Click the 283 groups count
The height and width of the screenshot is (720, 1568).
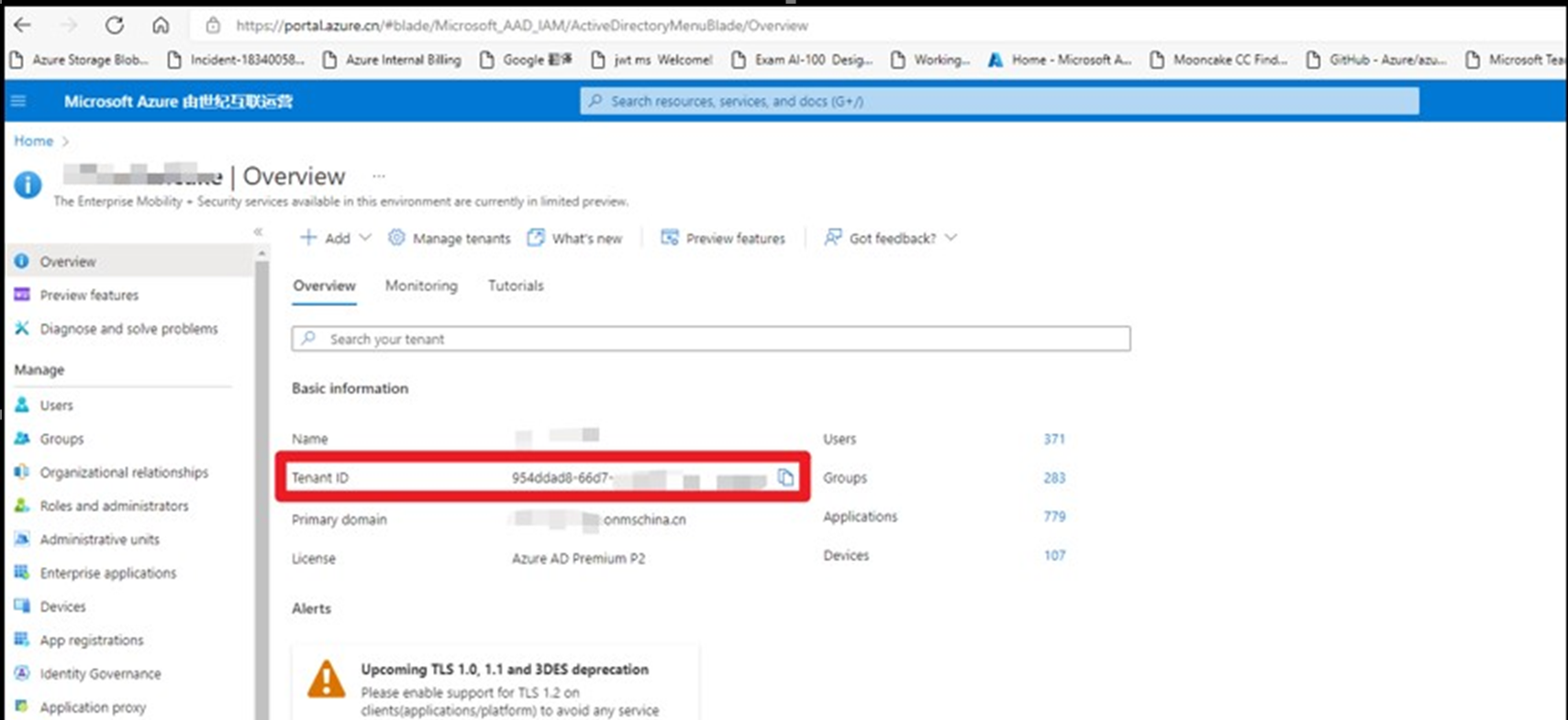[1054, 478]
